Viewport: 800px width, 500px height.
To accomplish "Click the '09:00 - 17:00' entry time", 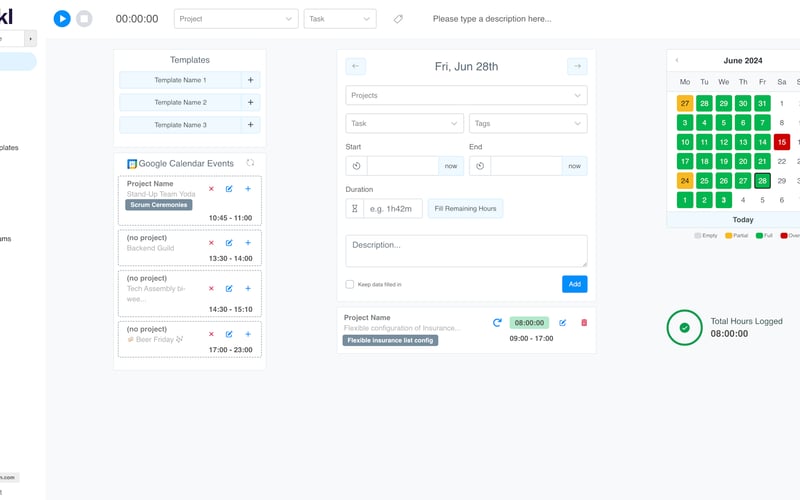I will (531, 338).
